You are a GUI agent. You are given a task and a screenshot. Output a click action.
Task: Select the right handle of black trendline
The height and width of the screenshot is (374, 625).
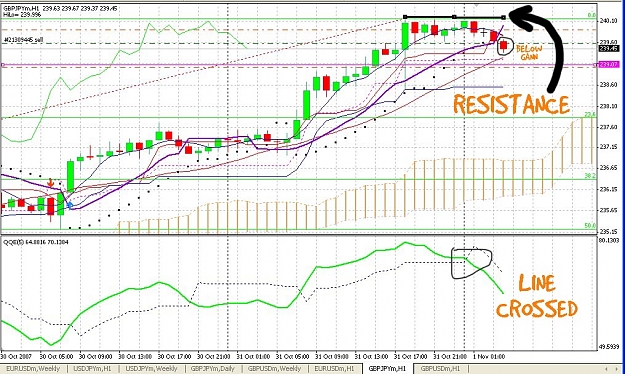point(503,17)
